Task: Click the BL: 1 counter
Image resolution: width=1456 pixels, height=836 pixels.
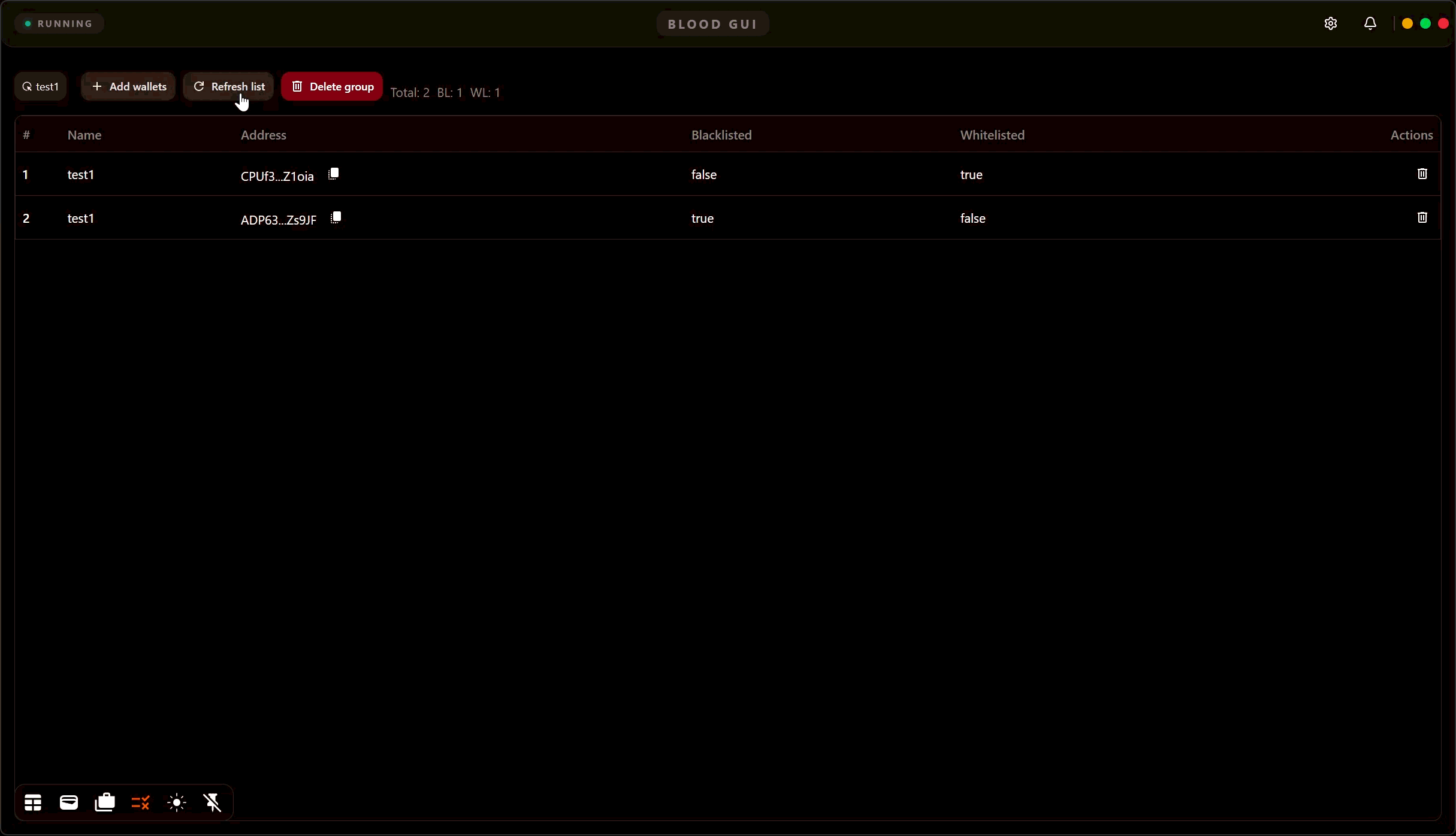Action: pos(450,93)
